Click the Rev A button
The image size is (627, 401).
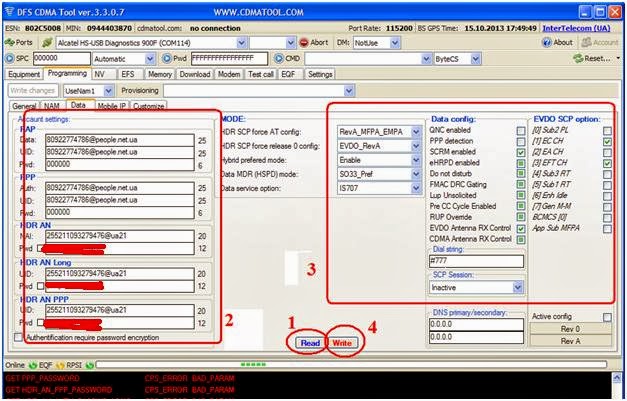(571, 341)
